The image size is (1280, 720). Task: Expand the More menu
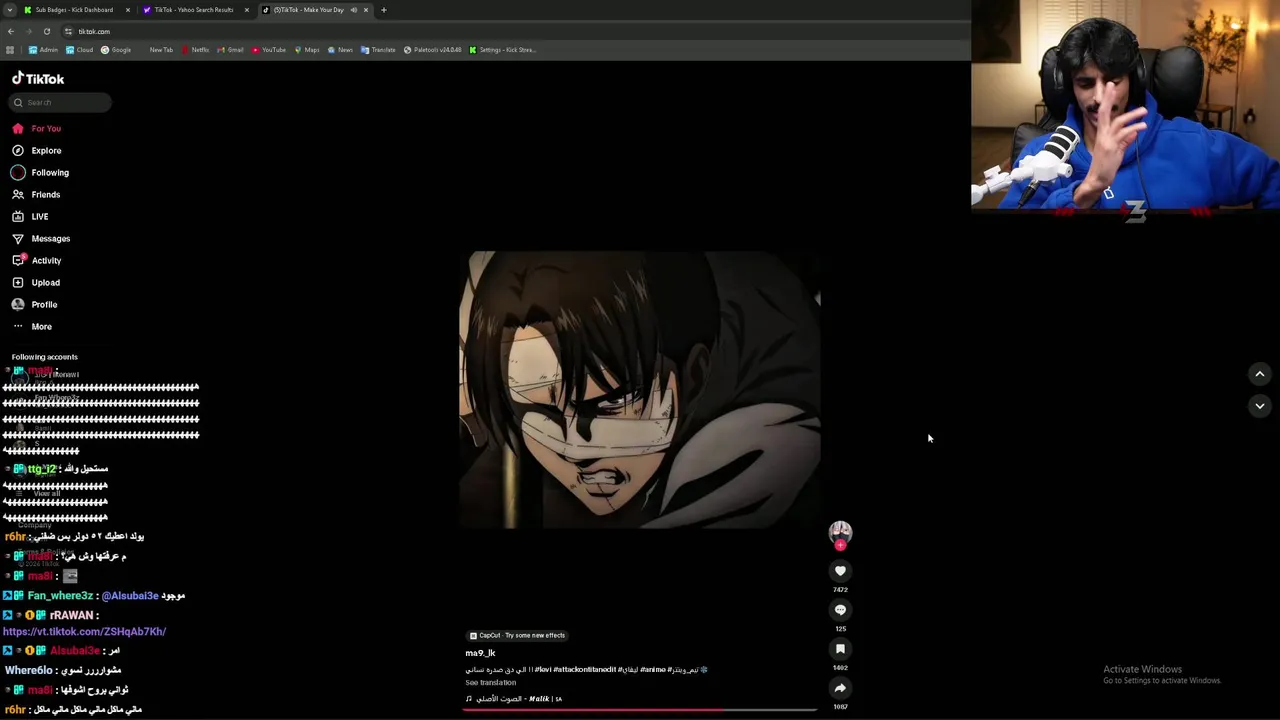click(x=32, y=326)
